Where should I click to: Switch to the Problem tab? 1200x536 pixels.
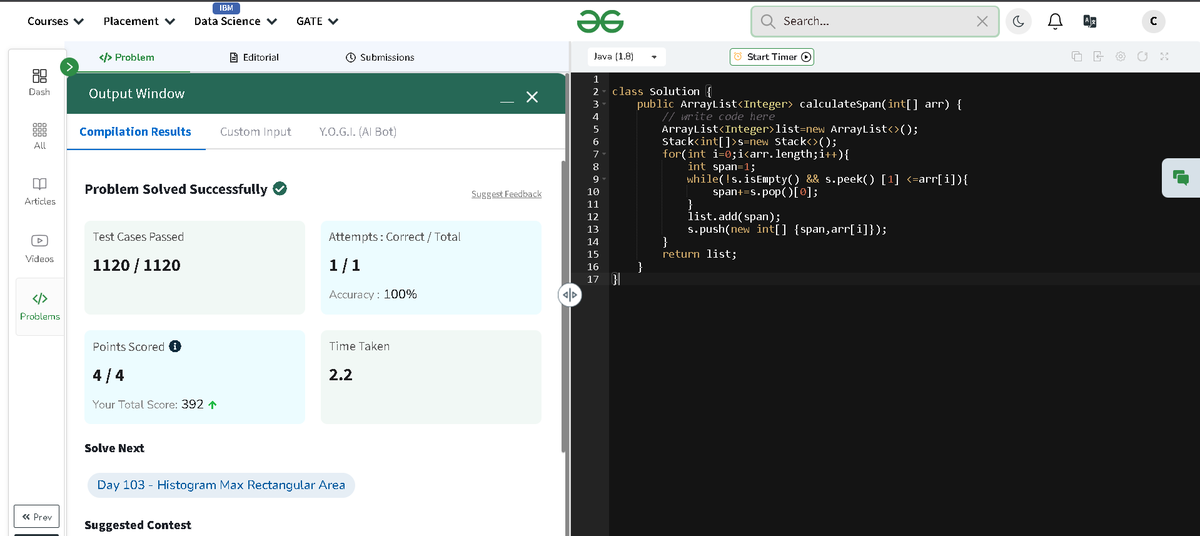point(127,58)
